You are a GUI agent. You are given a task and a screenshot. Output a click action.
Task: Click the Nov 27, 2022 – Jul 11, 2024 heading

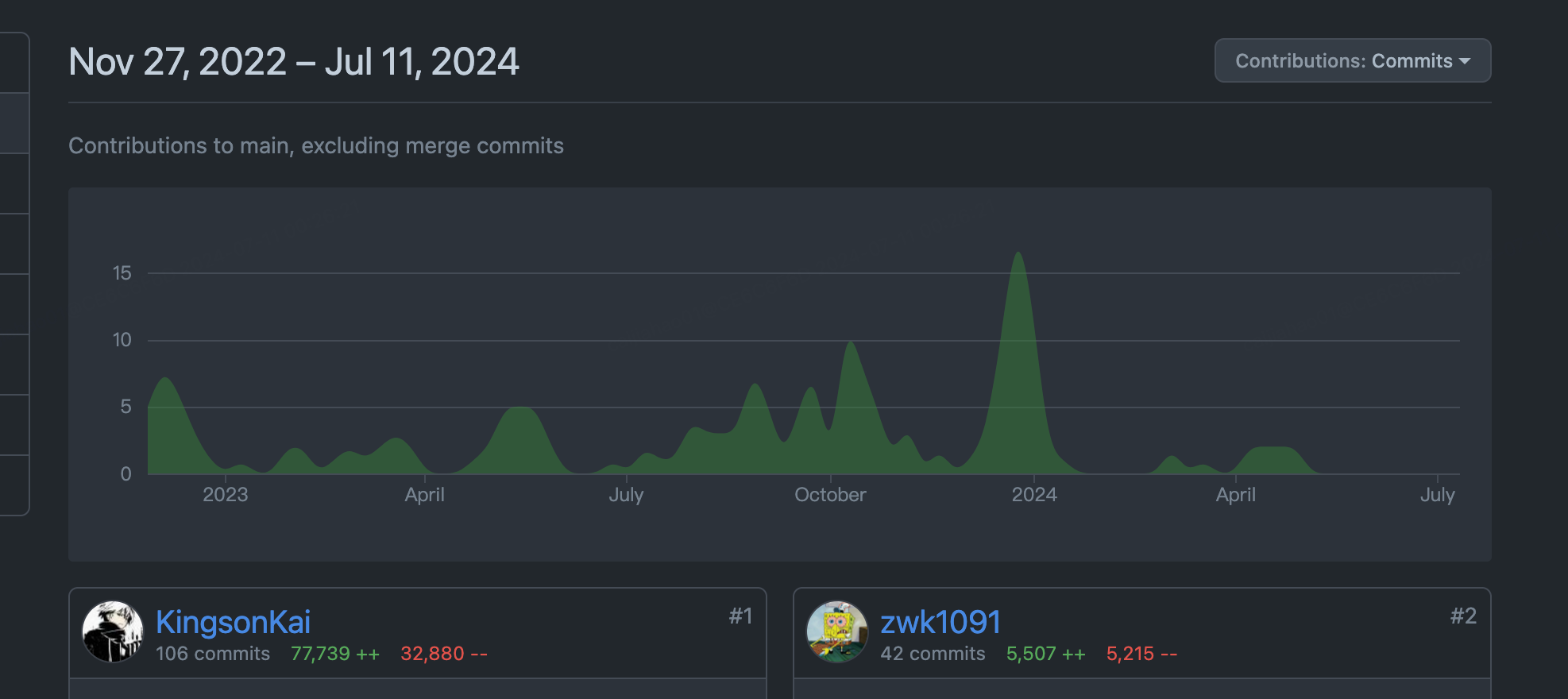click(294, 62)
